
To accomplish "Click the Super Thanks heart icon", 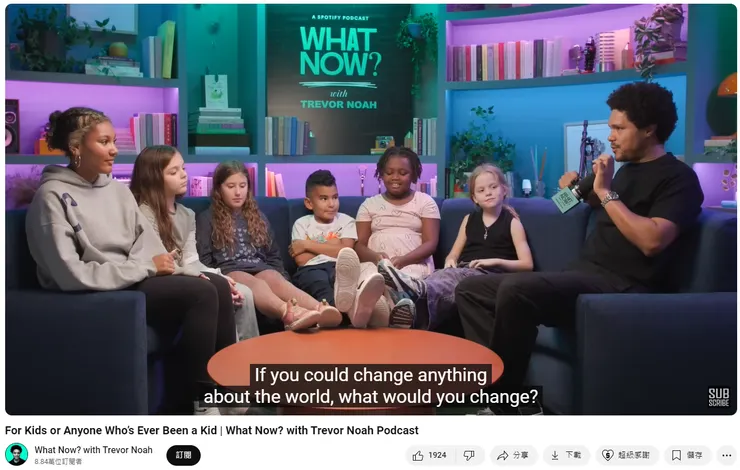I will [607, 455].
